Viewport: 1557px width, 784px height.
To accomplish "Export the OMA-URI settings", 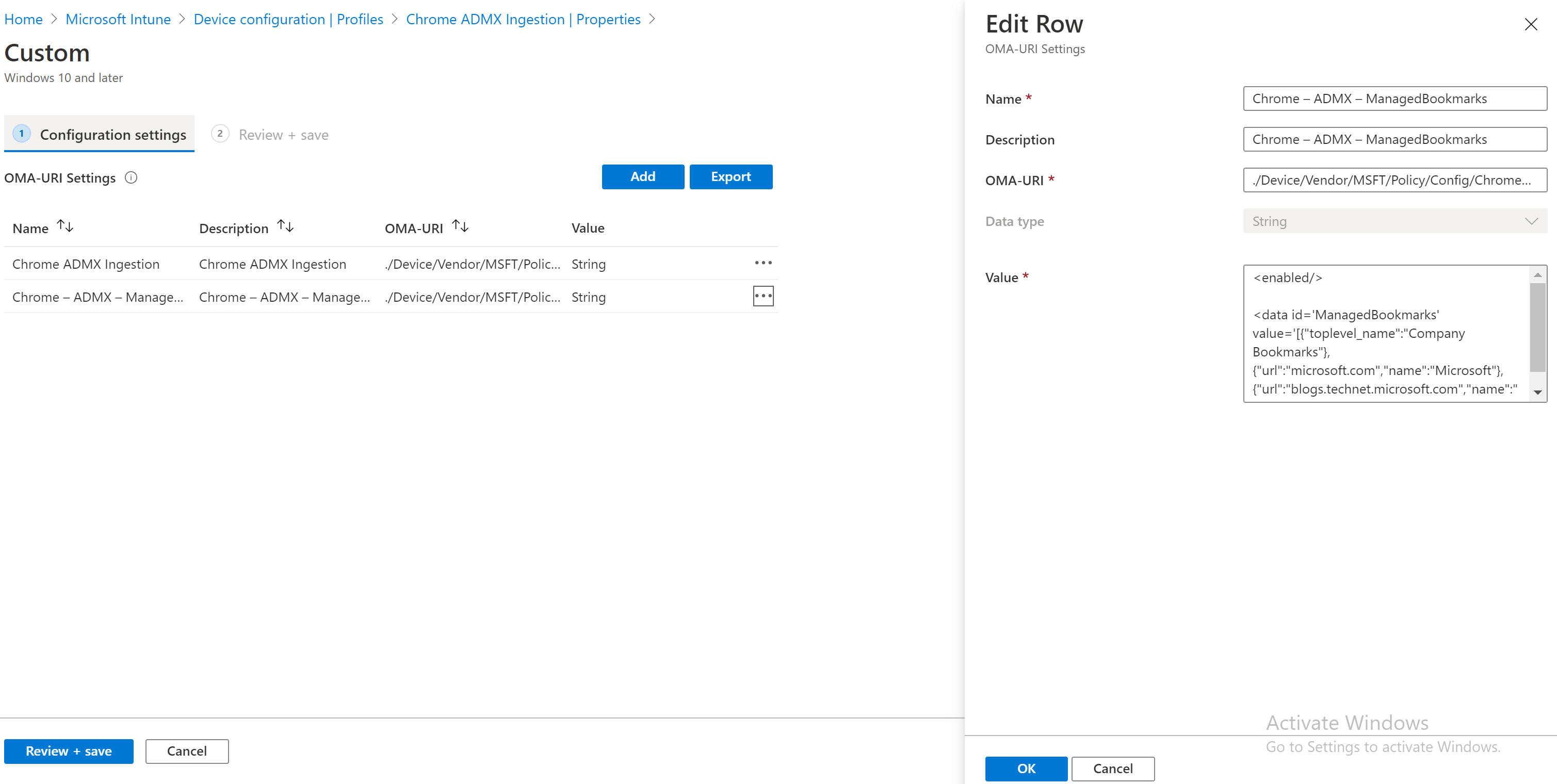I will click(731, 176).
